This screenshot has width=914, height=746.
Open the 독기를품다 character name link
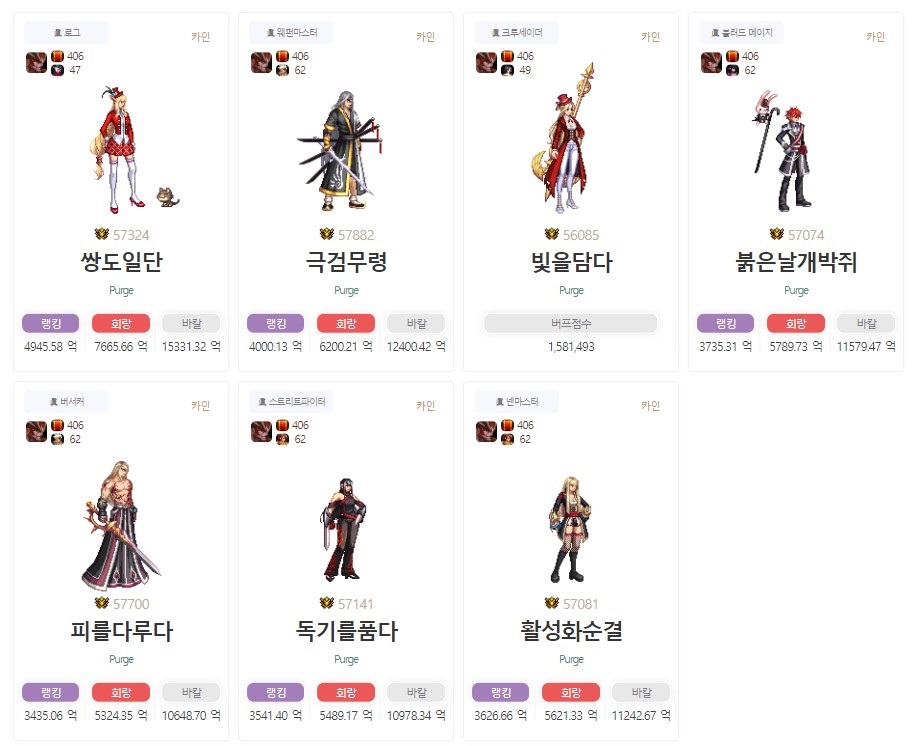346,631
